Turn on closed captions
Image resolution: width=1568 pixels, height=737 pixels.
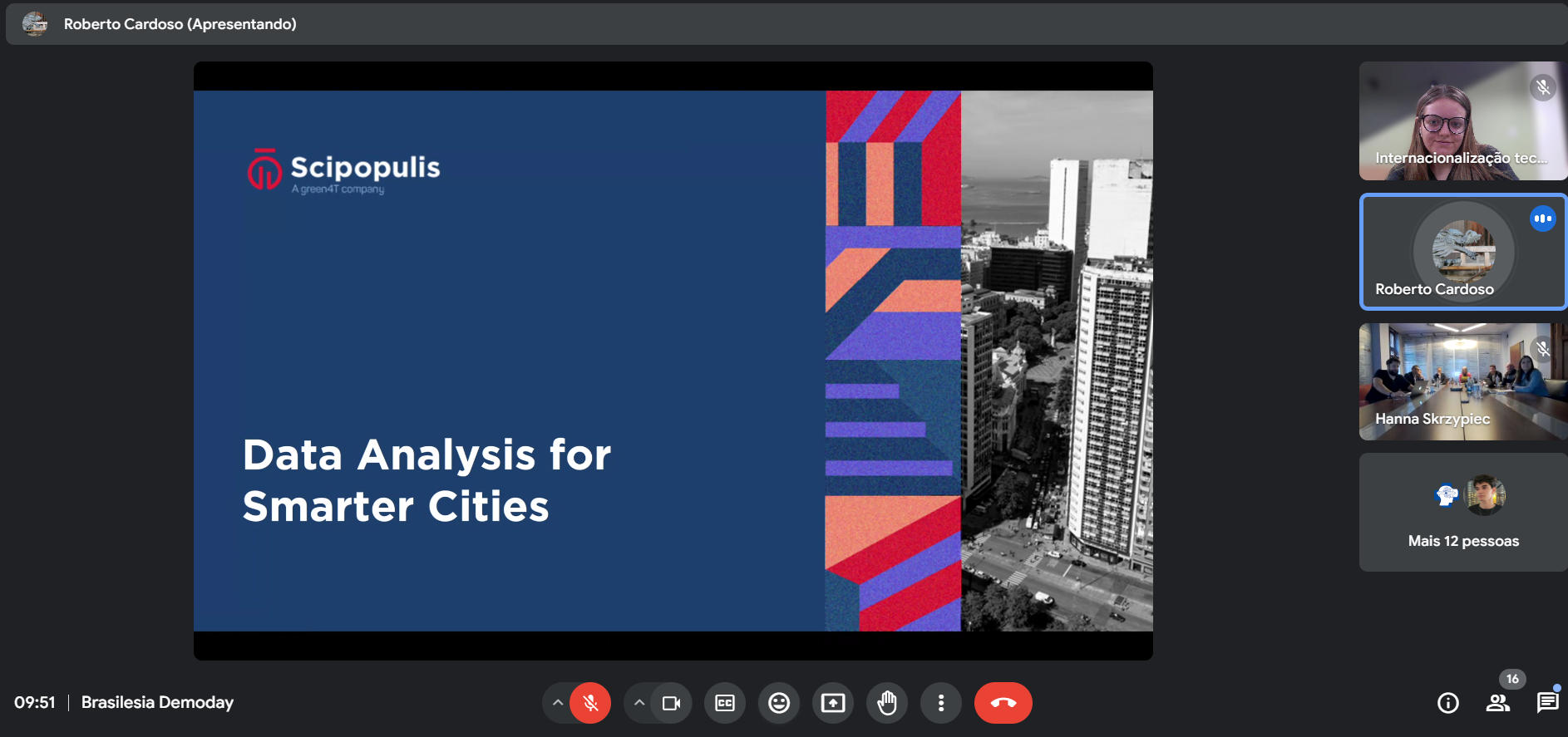725,703
